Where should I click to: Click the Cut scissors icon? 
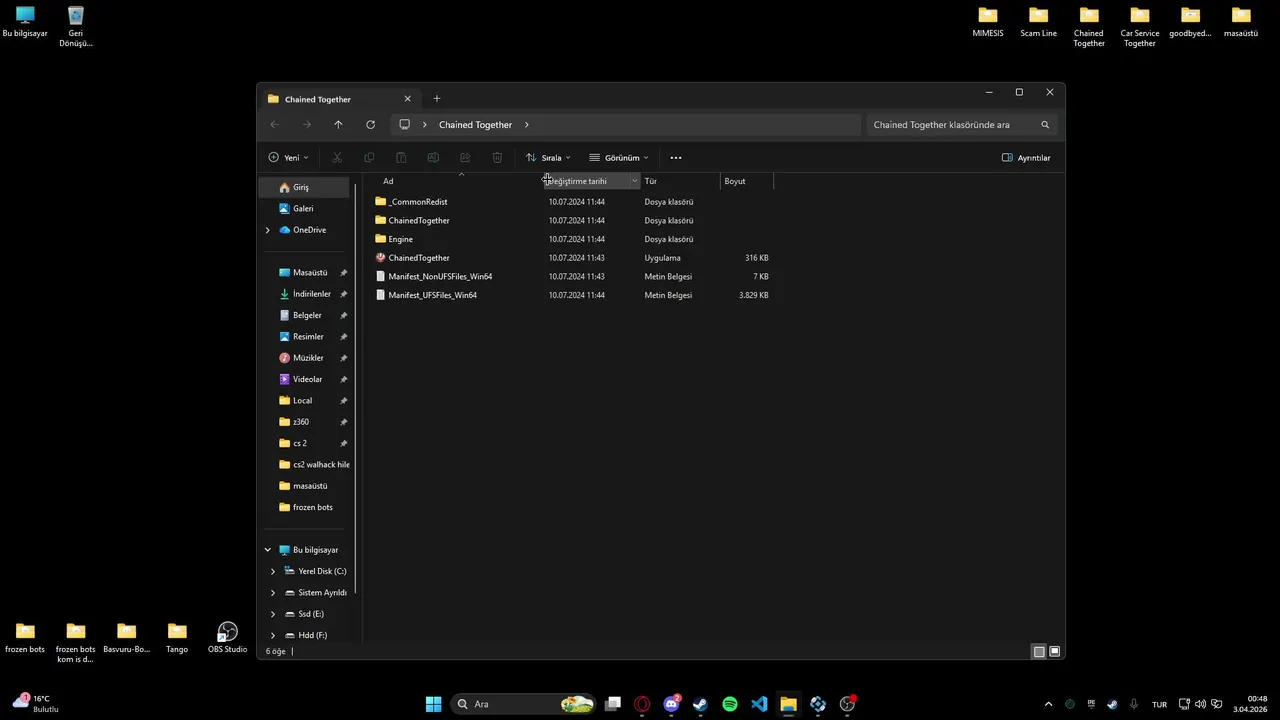tap(337, 158)
